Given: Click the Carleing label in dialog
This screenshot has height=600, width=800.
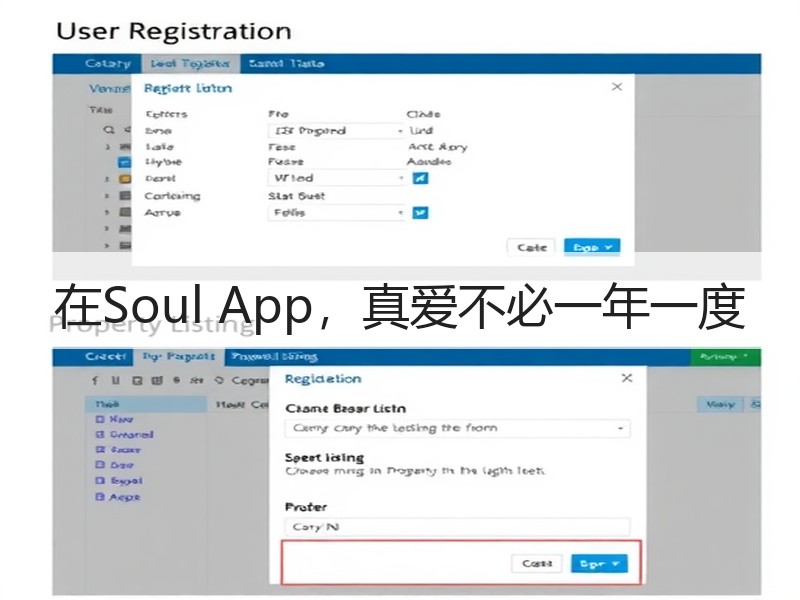Looking at the screenshot, I should point(172,196).
